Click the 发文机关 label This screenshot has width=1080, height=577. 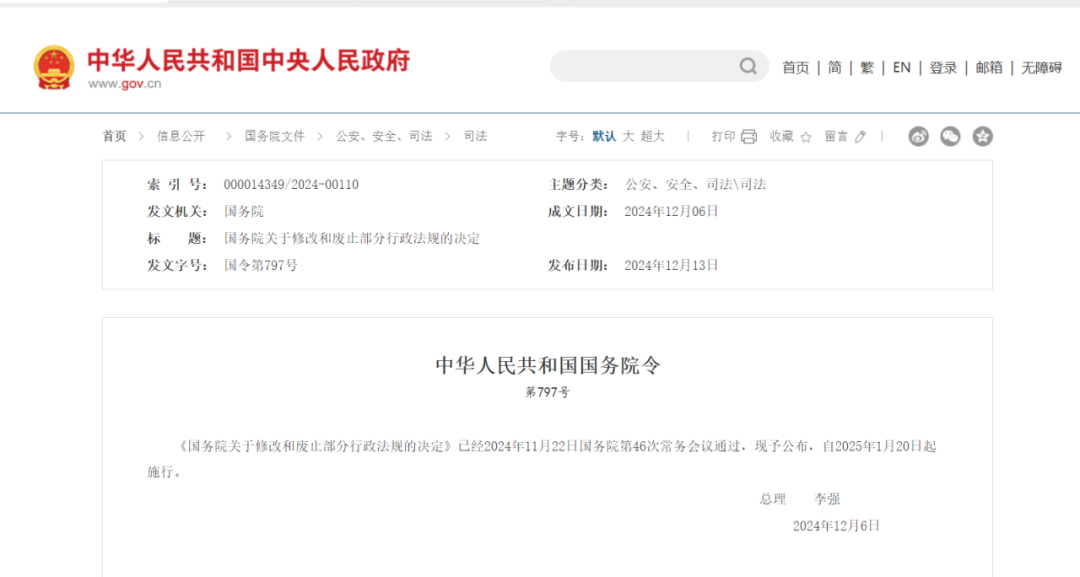178,211
